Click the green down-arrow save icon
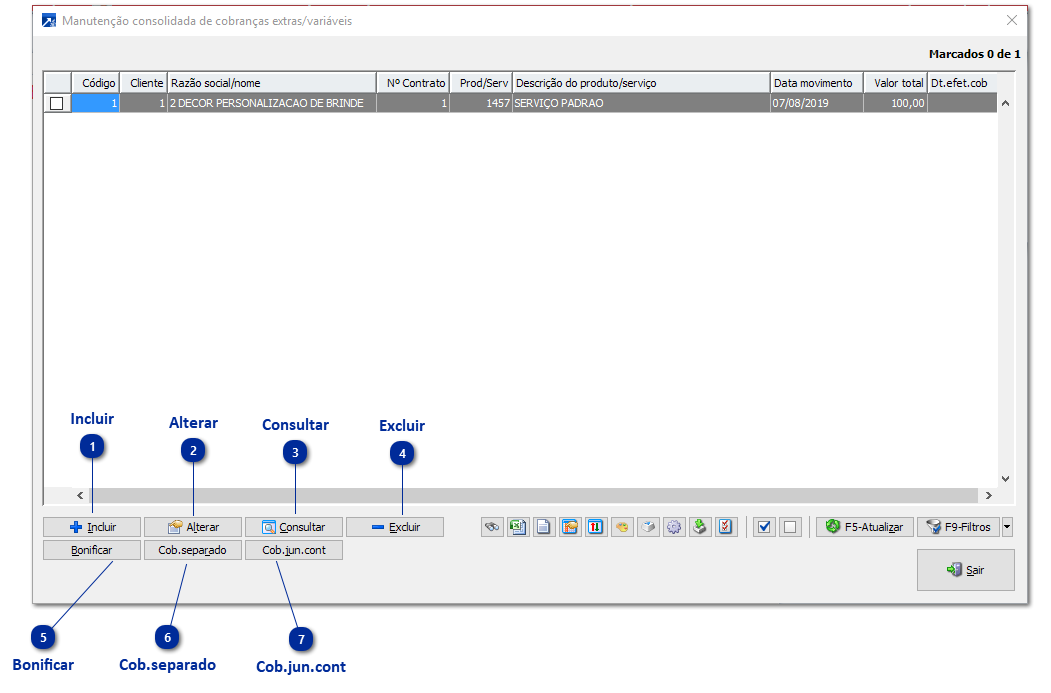 pyautogui.click(x=699, y=527)
